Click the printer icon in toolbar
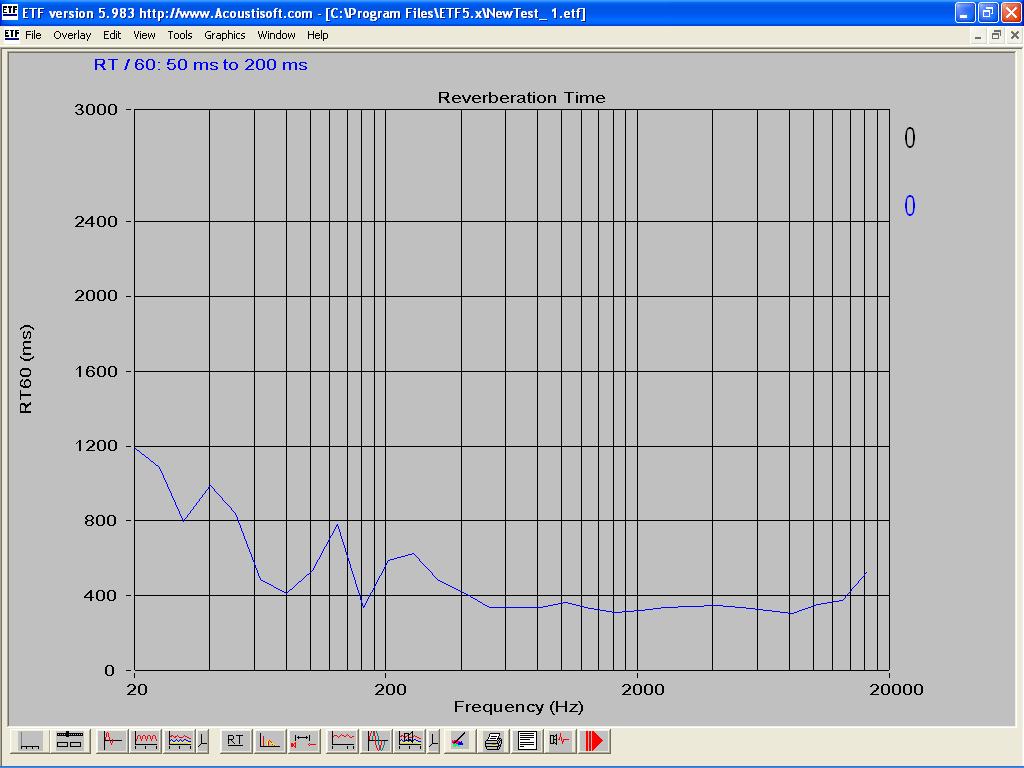Screen dimensions: 1024x768 pyautogui.click(x=493, y=741)
